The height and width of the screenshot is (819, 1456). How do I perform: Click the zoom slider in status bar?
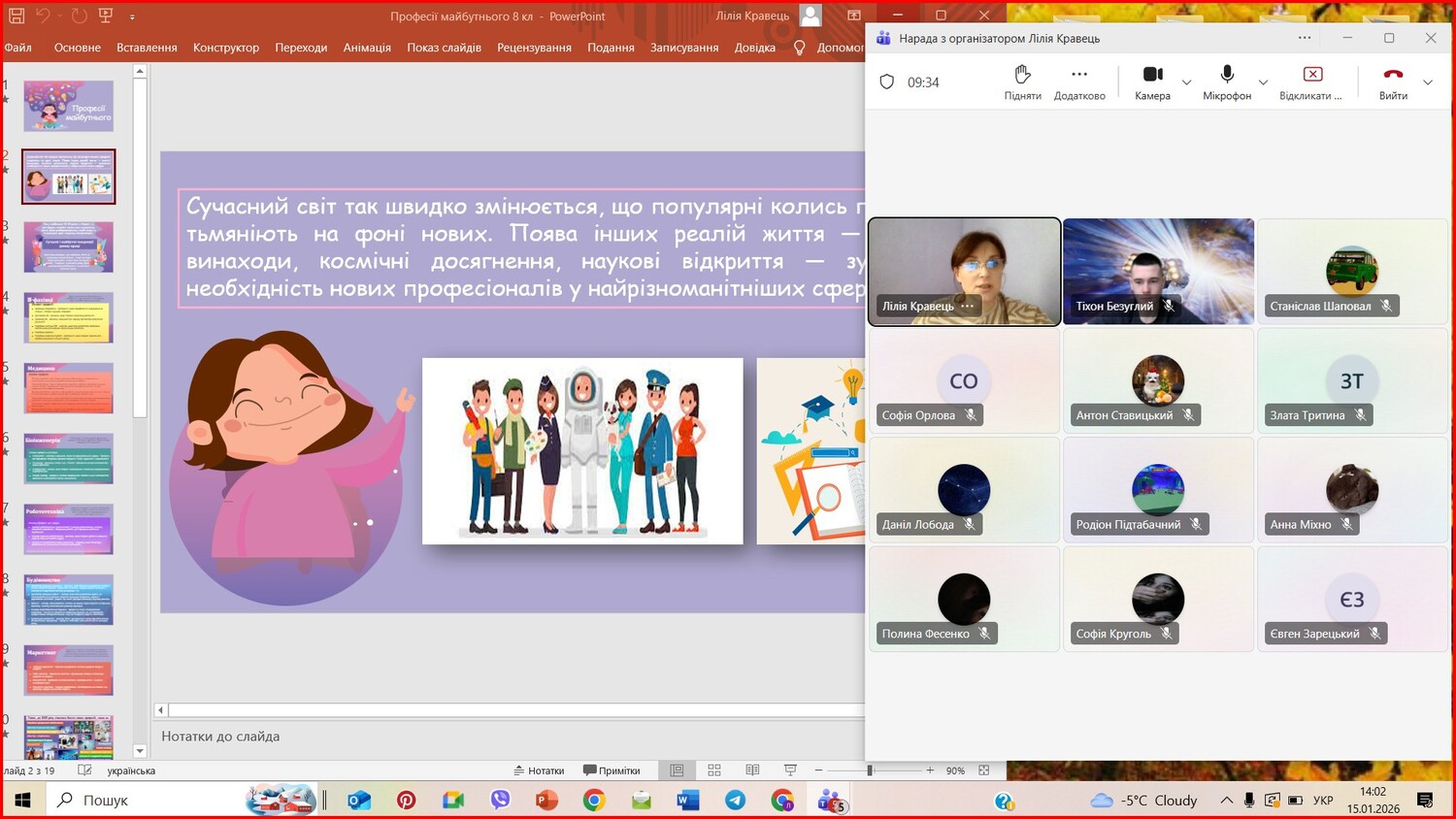coord(871,770)
